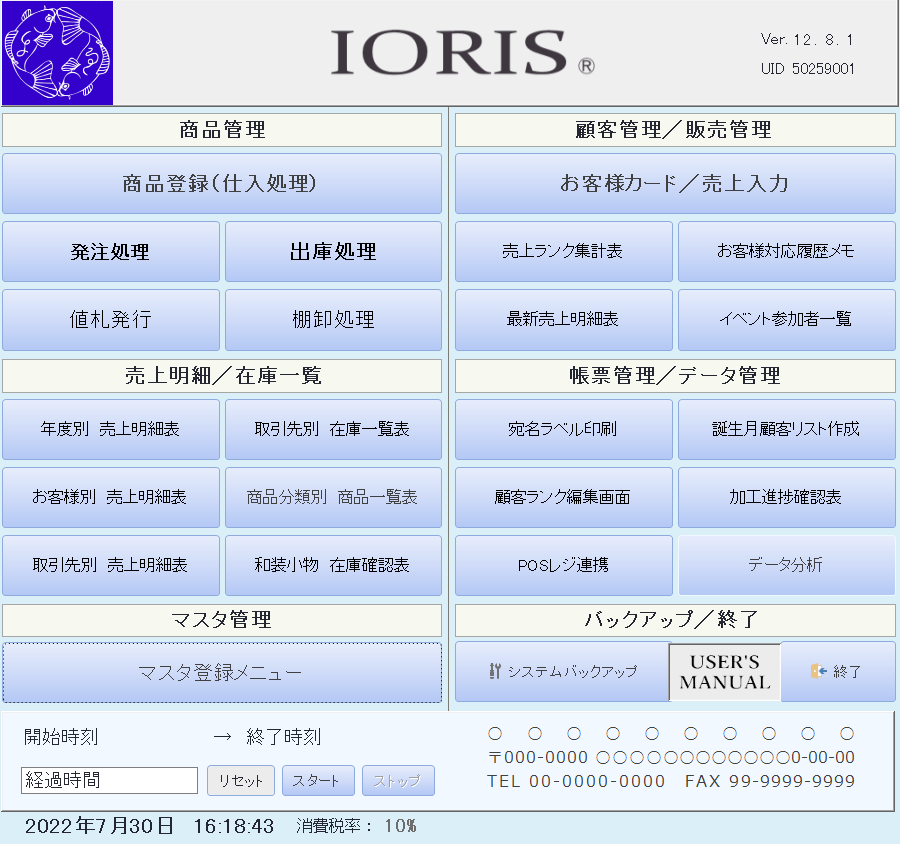
Task: Click the 経過時間 input field
Action: 110,780
